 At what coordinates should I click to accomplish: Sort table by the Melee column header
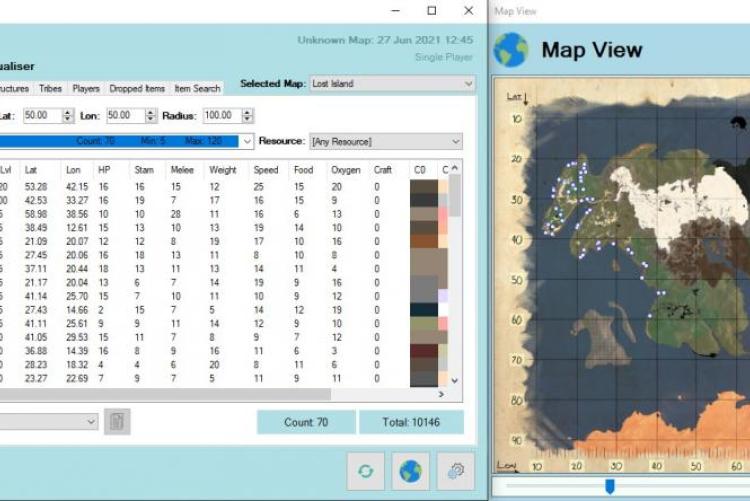pos(181,170)
